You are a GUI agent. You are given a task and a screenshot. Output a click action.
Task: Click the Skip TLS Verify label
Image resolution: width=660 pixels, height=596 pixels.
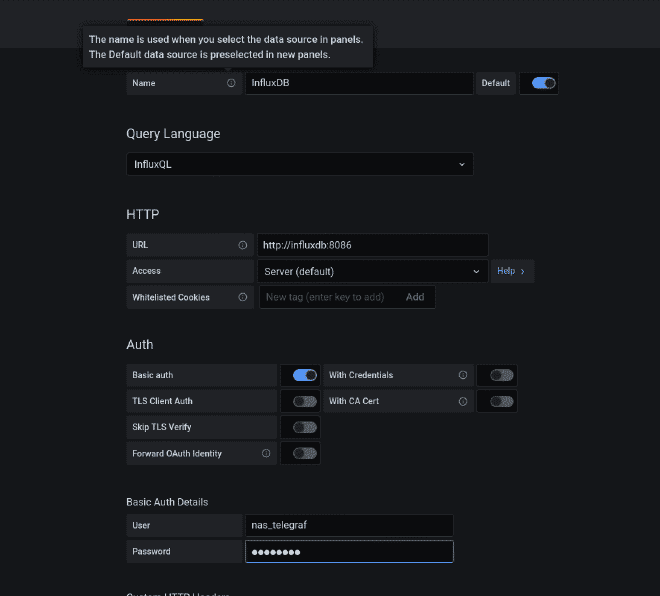[x=162, y=427]
